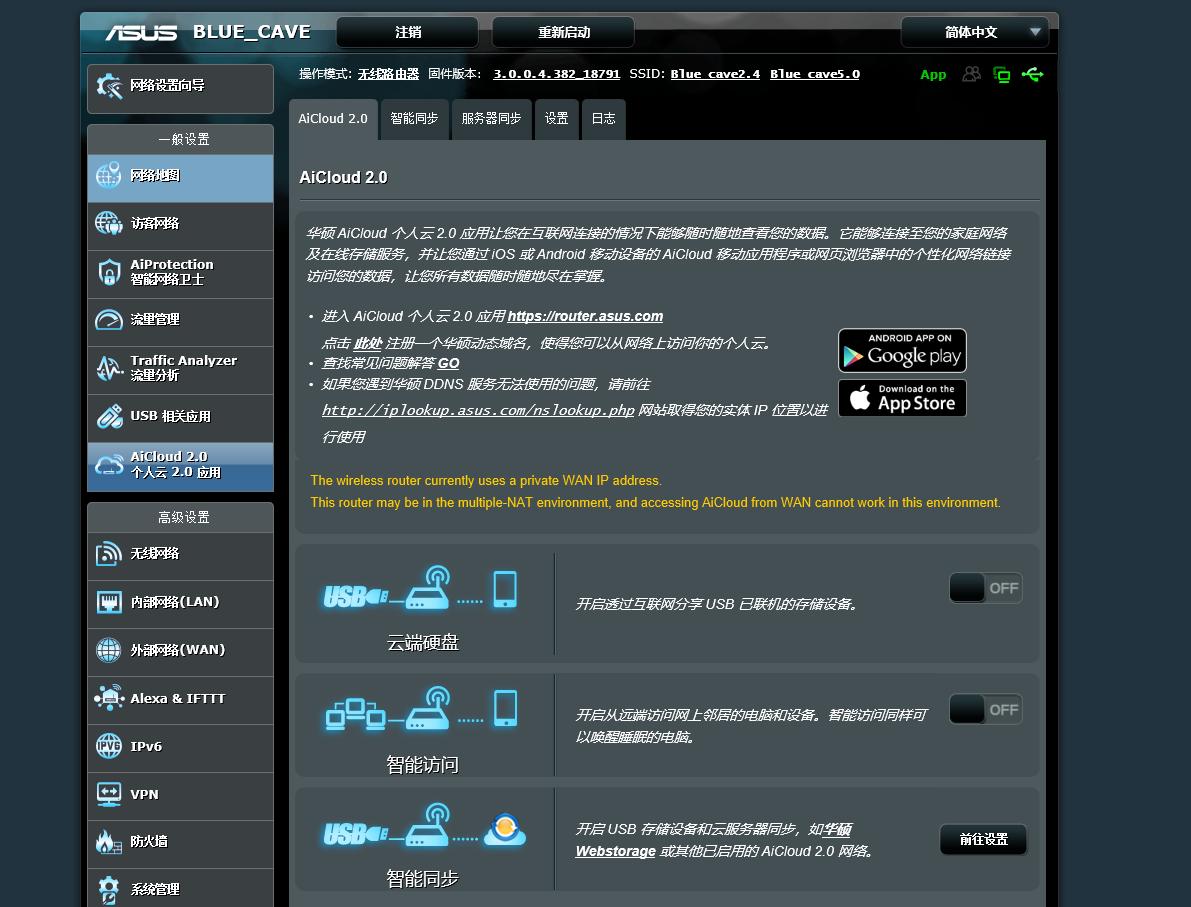Screen dimensions: 1191x907
Task: Open the 日志 log tab
Action: pyautogui.click(x=603, y=119)
